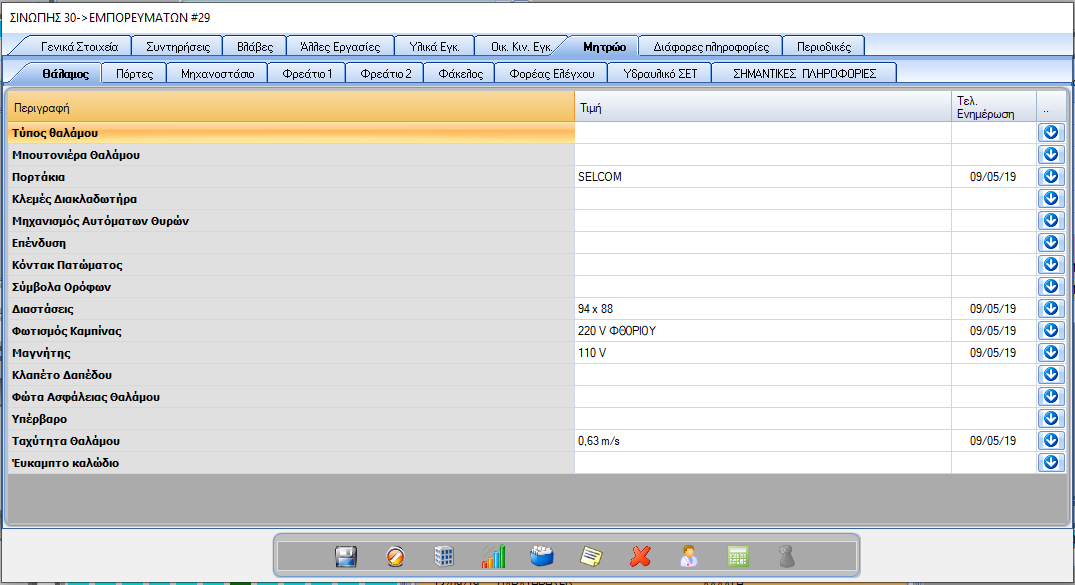
Task: Go to the ΣΗΜΑΝΤΙΚΕΣ ΠΛΗΡΟΦΟΡΙΕΣ sub-tab
Action: pos(804,73)
